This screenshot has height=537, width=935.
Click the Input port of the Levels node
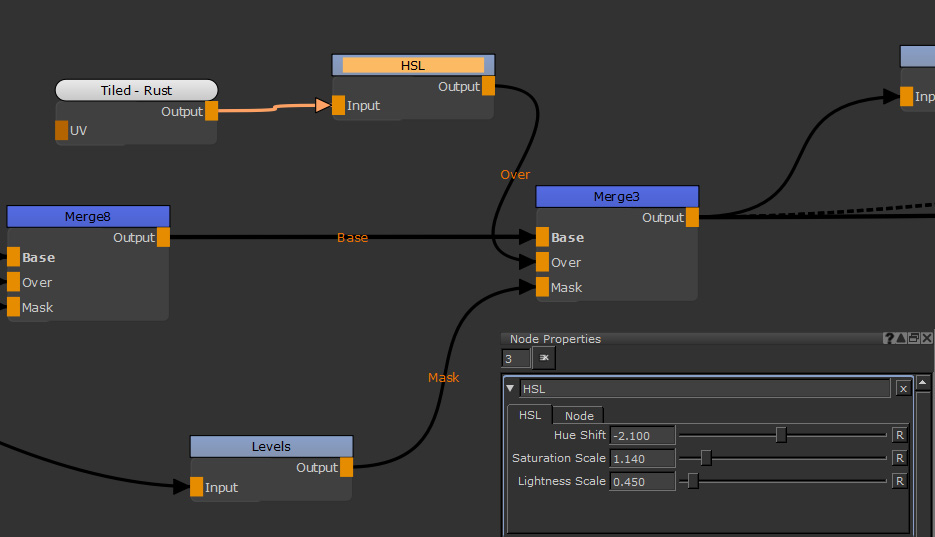click(x=196, y=487)
